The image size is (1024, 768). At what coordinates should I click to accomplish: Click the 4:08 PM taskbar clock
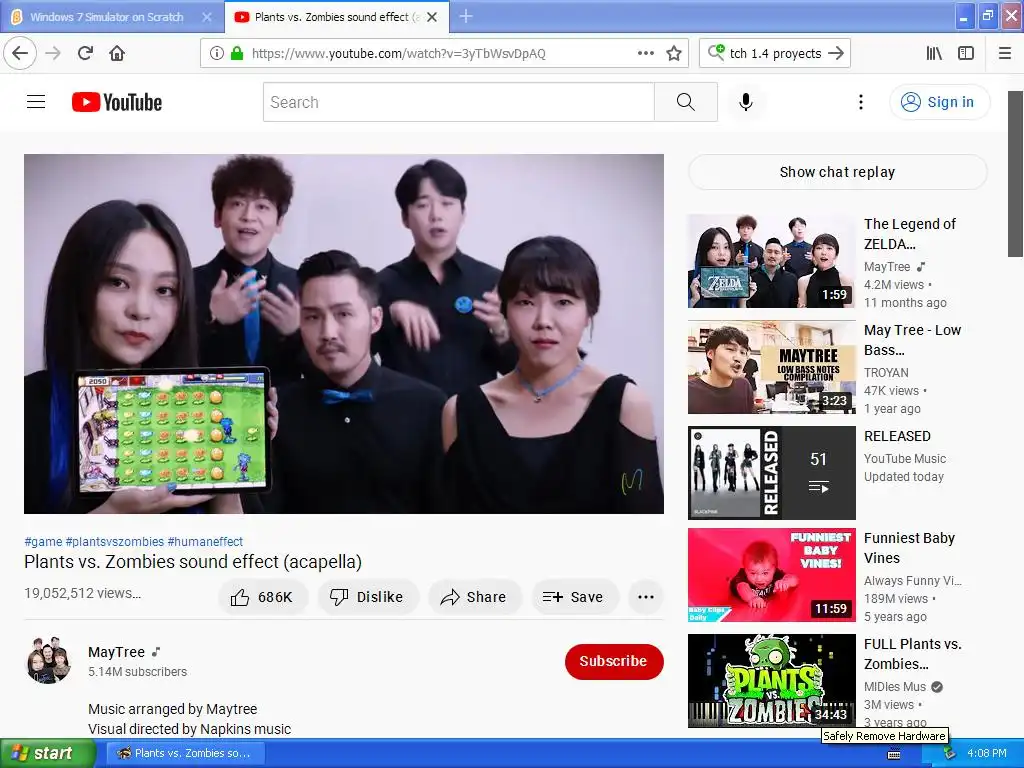click(987, 753)
